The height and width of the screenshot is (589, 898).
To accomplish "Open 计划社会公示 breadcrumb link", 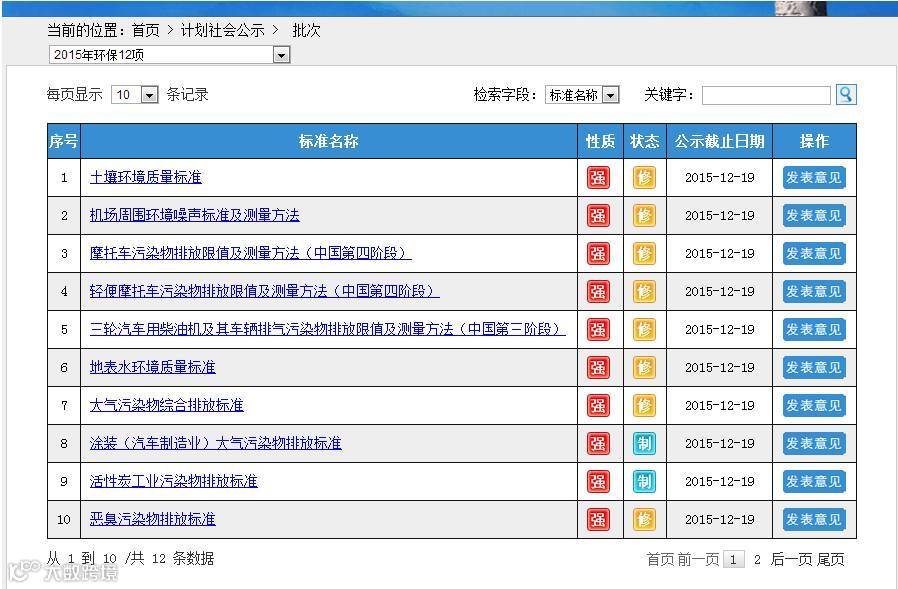I will 222,30.
